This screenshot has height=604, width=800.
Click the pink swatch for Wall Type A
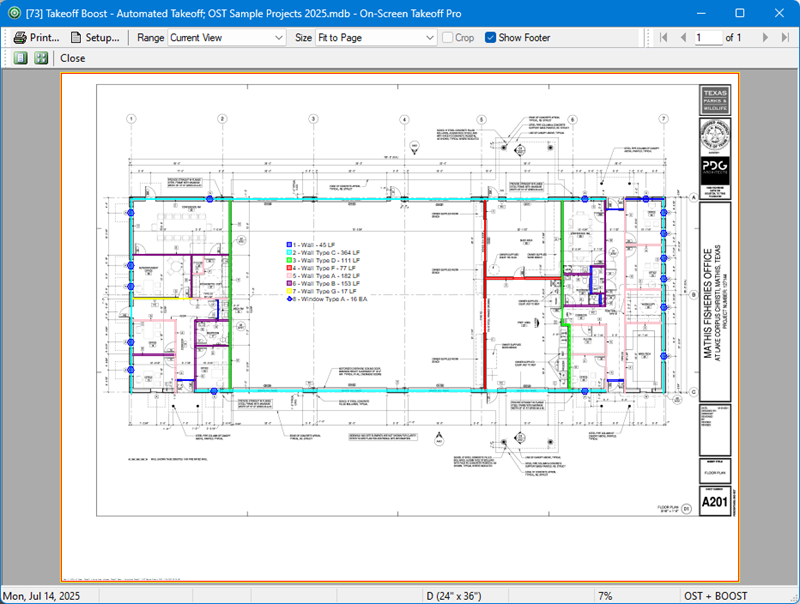pyautogui.click(x=289, y=276)
